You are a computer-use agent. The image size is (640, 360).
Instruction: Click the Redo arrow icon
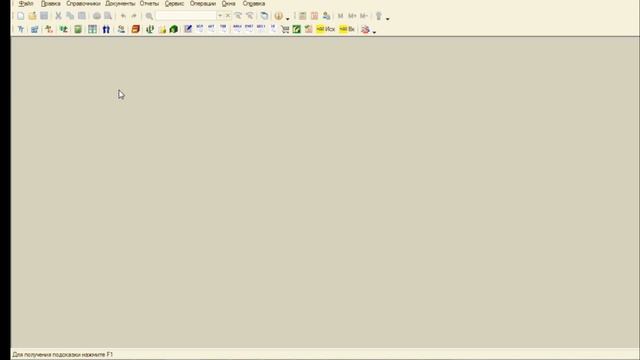click(134, 16)
